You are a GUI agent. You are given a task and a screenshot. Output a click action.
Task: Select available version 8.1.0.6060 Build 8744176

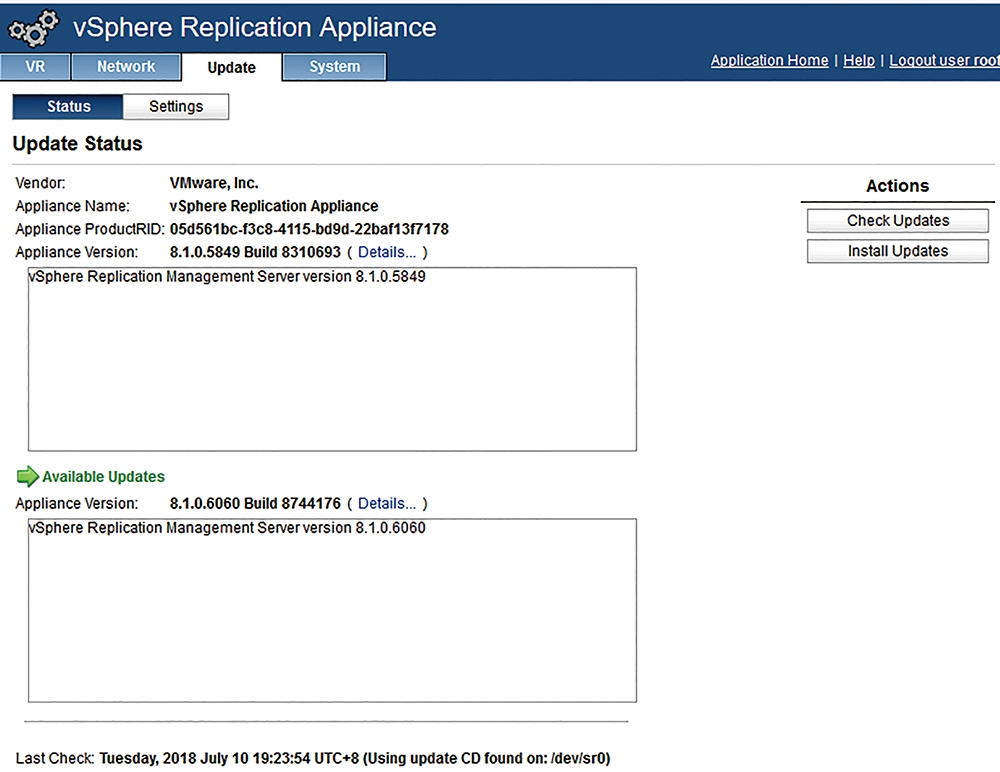point(255,503)
